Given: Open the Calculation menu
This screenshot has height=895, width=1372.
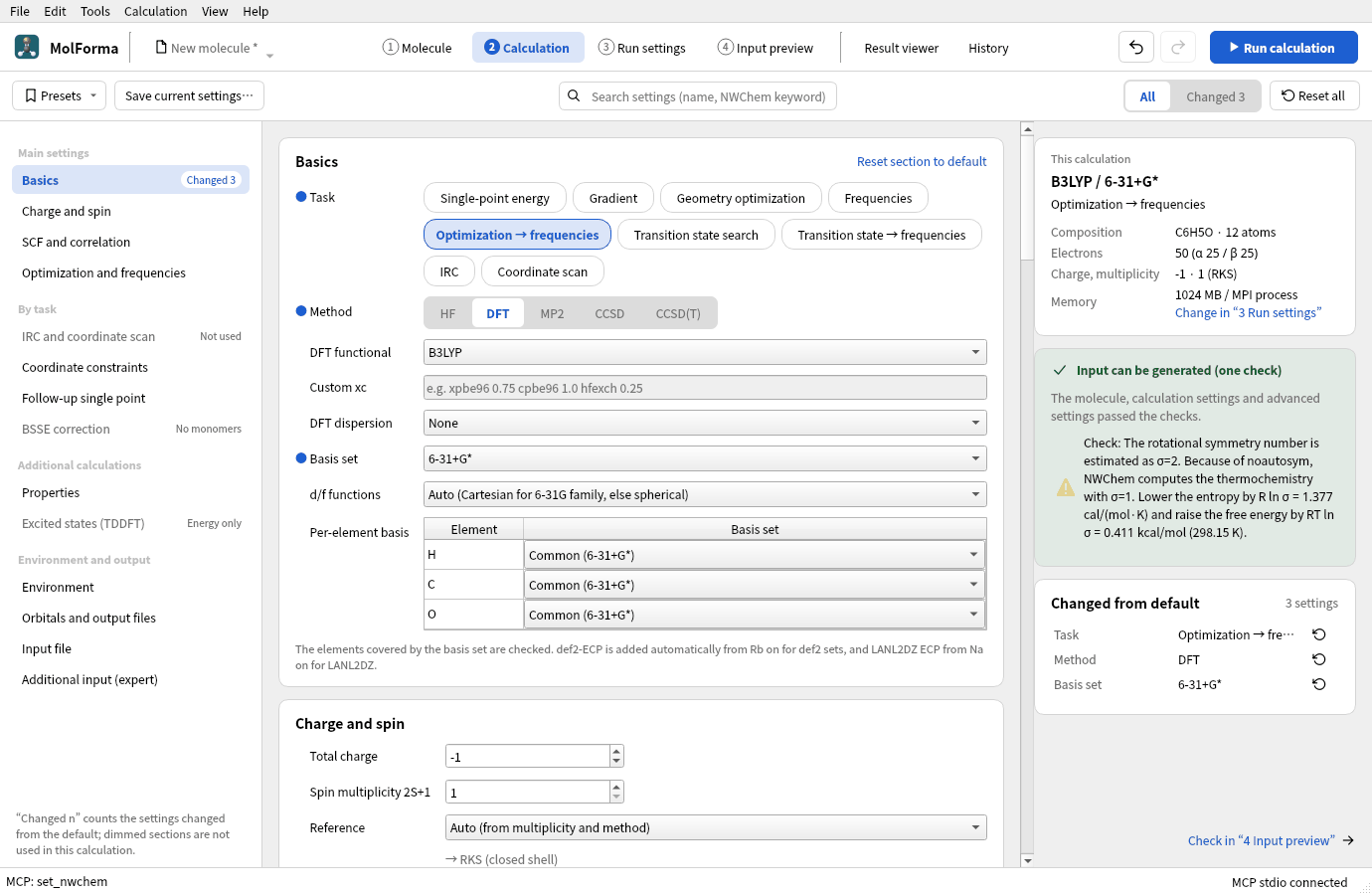Looking at the screenshot, I should [x=155, y=11].
